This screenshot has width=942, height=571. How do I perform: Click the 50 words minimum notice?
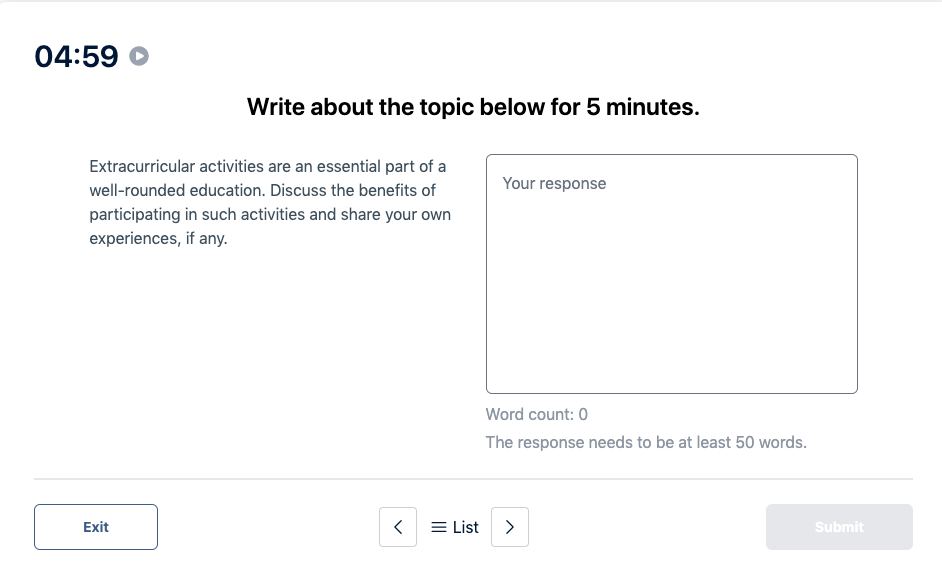click(x=646, y=442)
